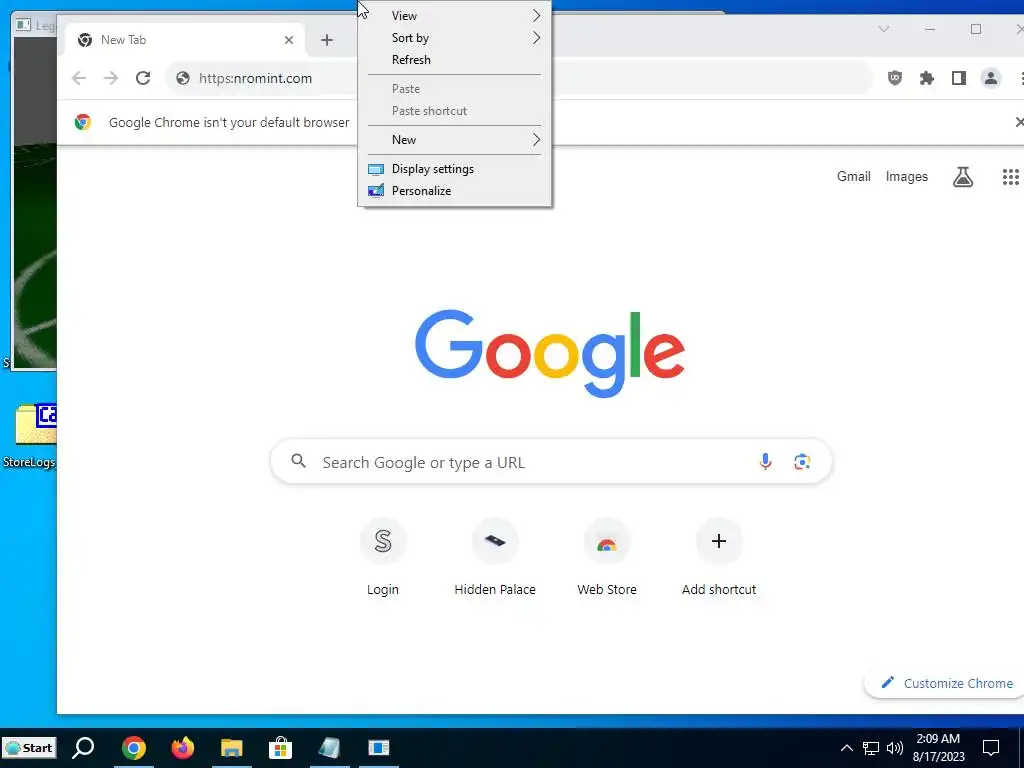Image resolution: width=1024 pixels, height=768 pixels.
Task: Open the Google apps grid
Action: (x=1010, y=176)
